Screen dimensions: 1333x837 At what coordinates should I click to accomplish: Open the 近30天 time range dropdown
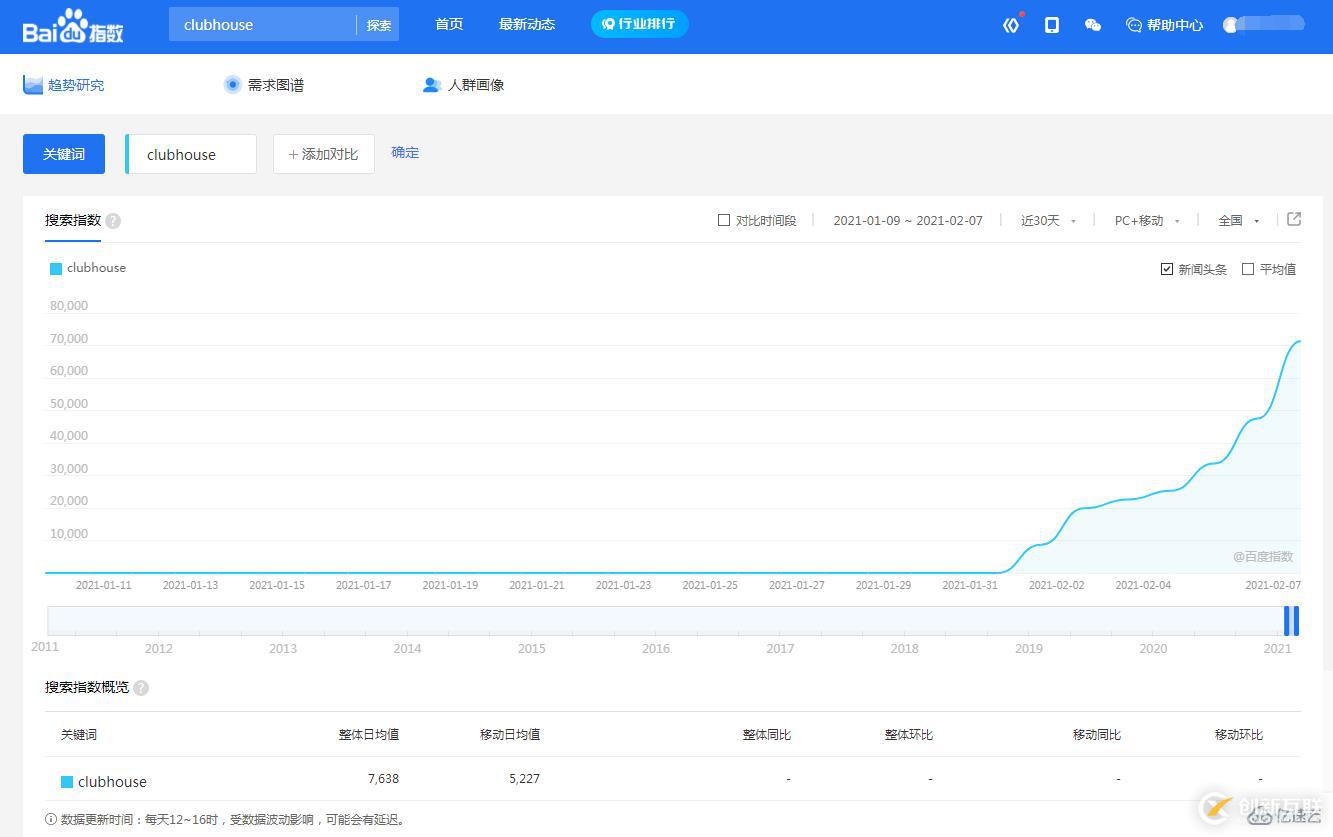[x=1047, y=220]
